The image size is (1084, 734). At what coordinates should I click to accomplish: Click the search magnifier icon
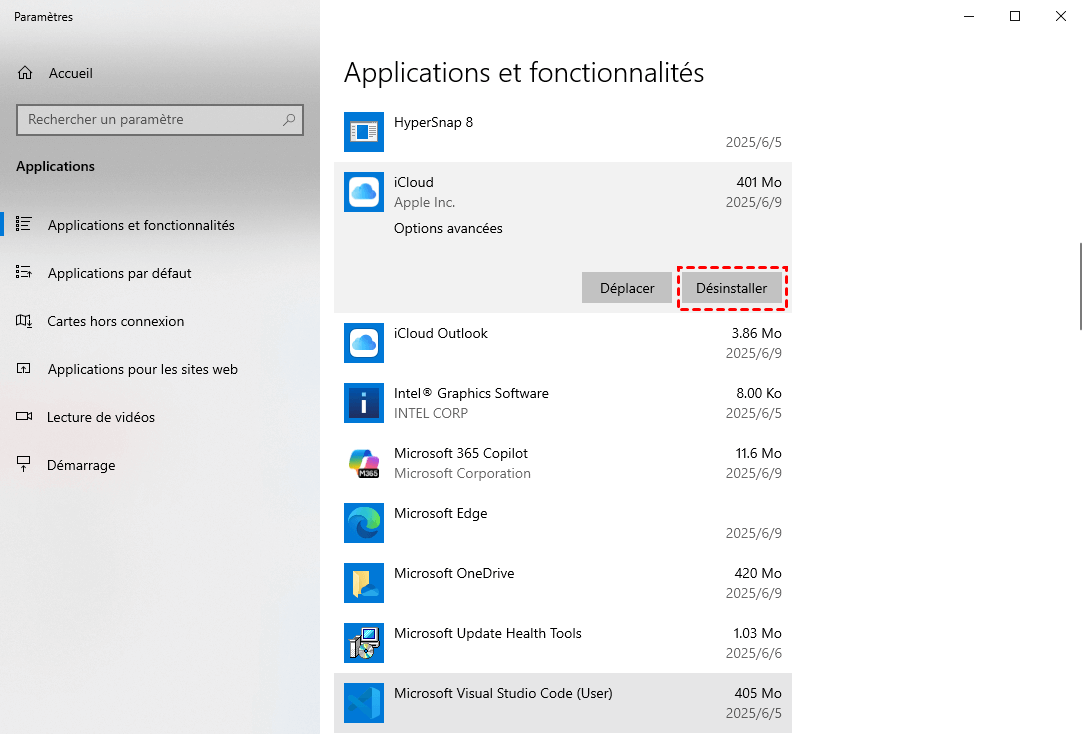pos(289,120)
